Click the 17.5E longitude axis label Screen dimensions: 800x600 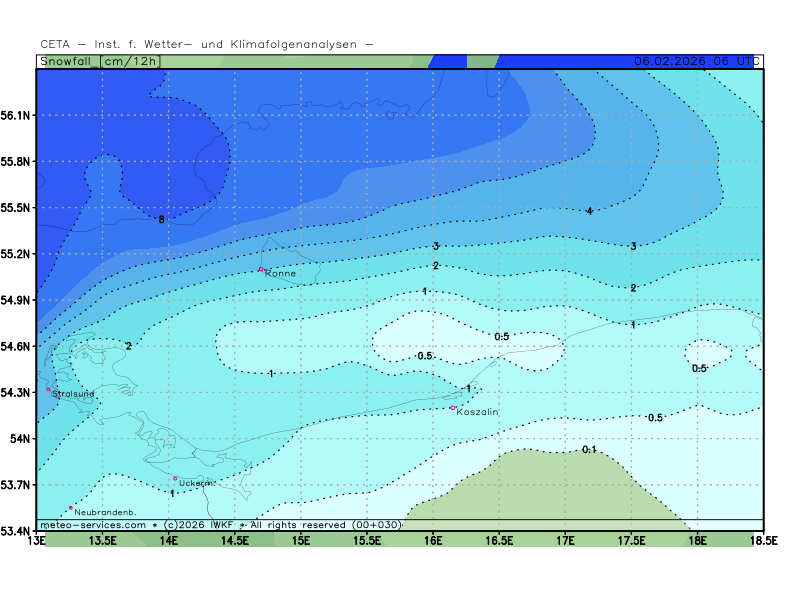(x=631, y=541)
